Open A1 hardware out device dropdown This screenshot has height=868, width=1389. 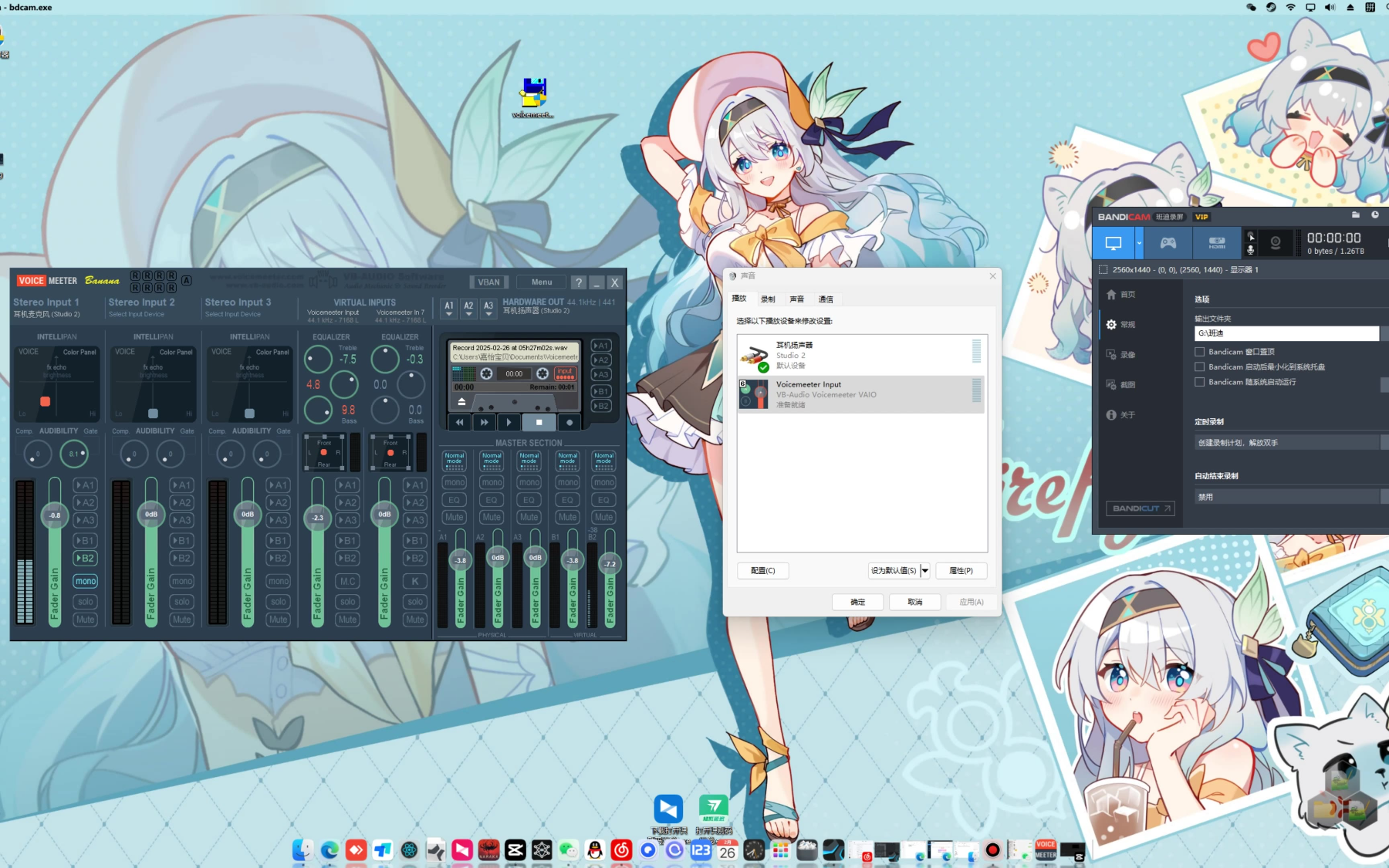coord(449,309)
